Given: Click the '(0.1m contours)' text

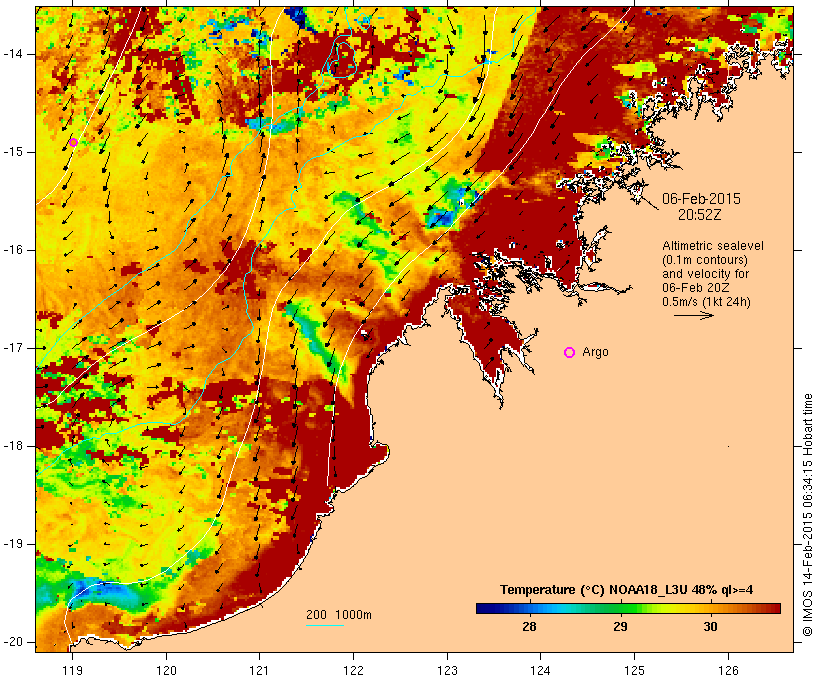Looking at the screenshot, I should click(704, 260).
